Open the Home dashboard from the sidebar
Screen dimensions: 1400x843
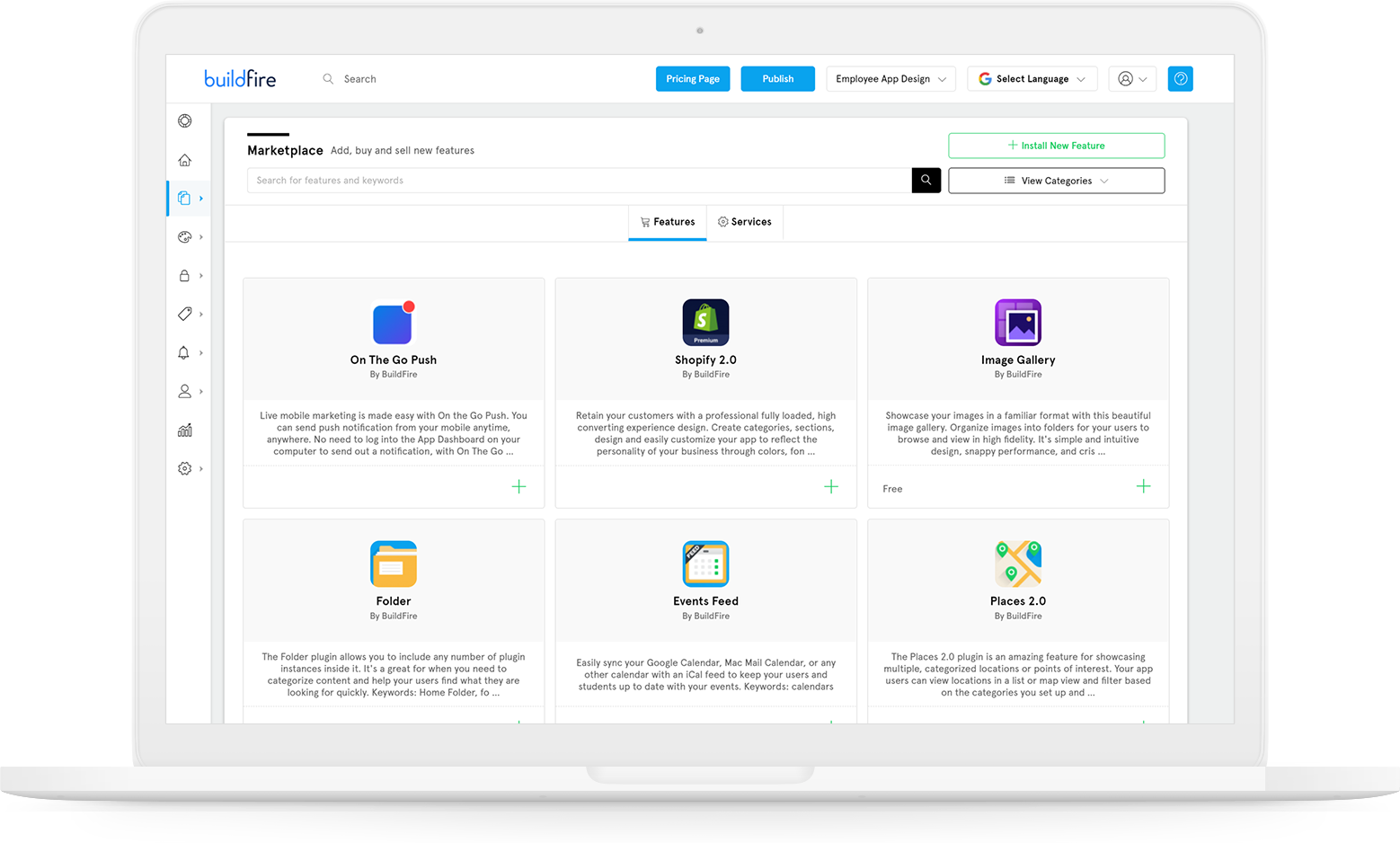coord(186,160)
